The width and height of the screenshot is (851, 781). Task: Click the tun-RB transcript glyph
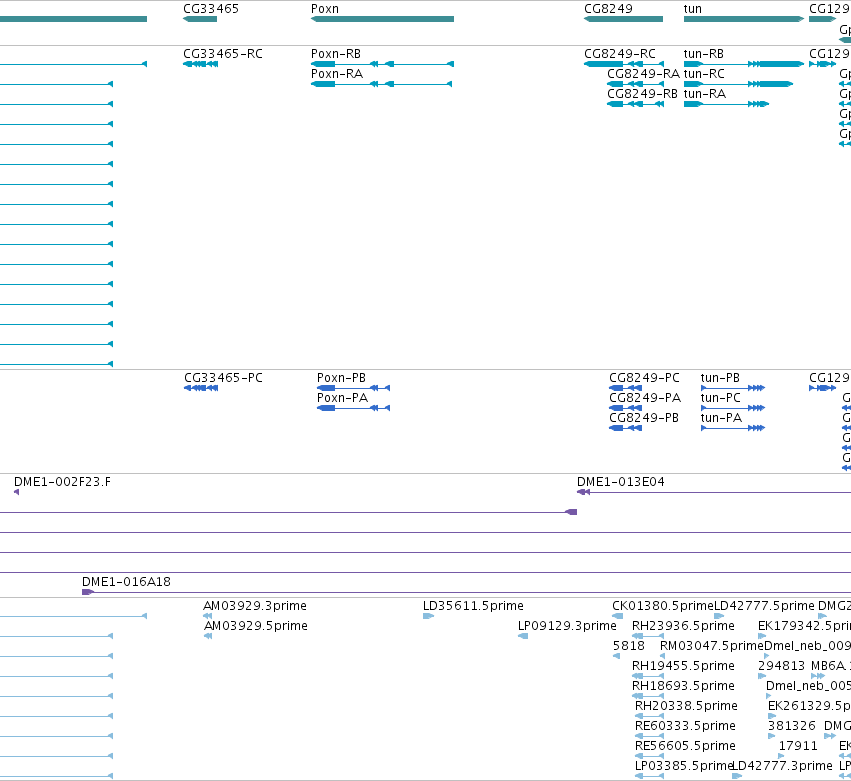click(x=744, y=64)
